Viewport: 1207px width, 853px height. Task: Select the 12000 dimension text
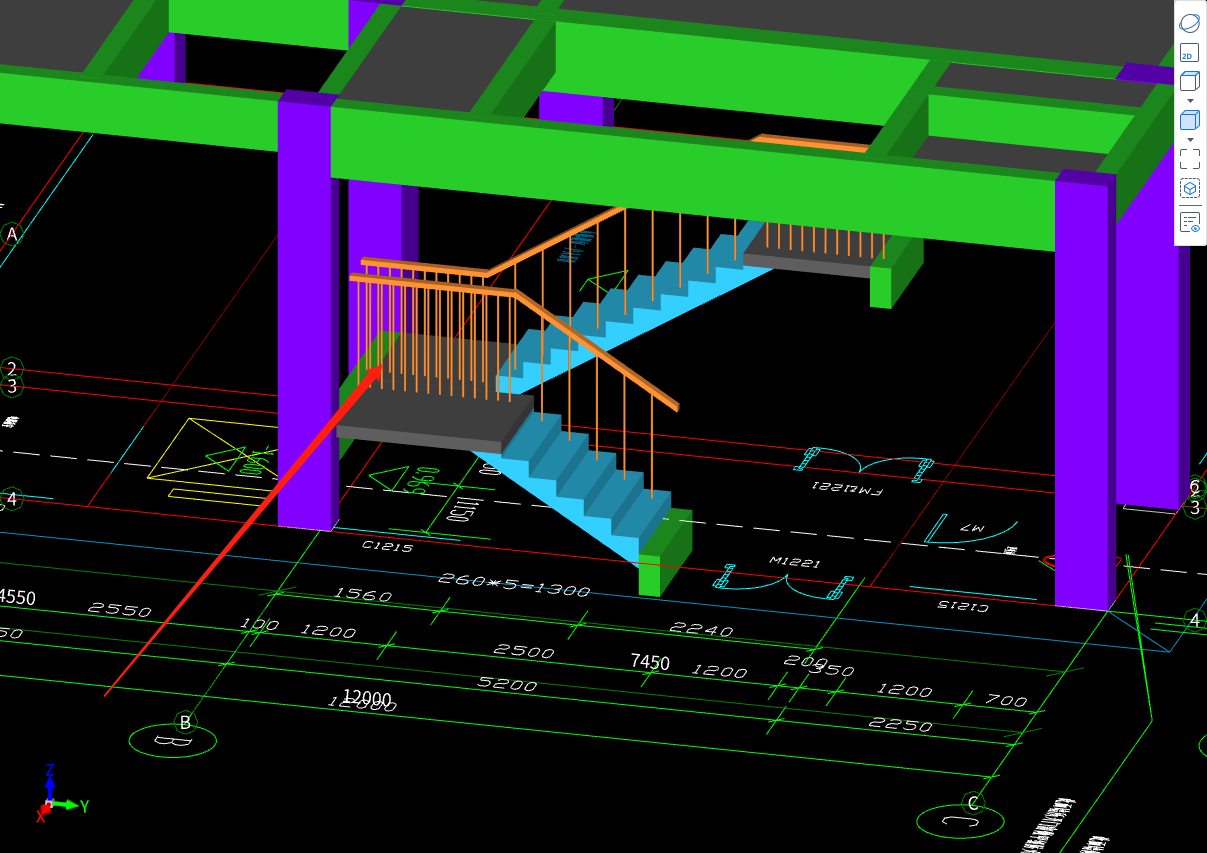point(367,698)
